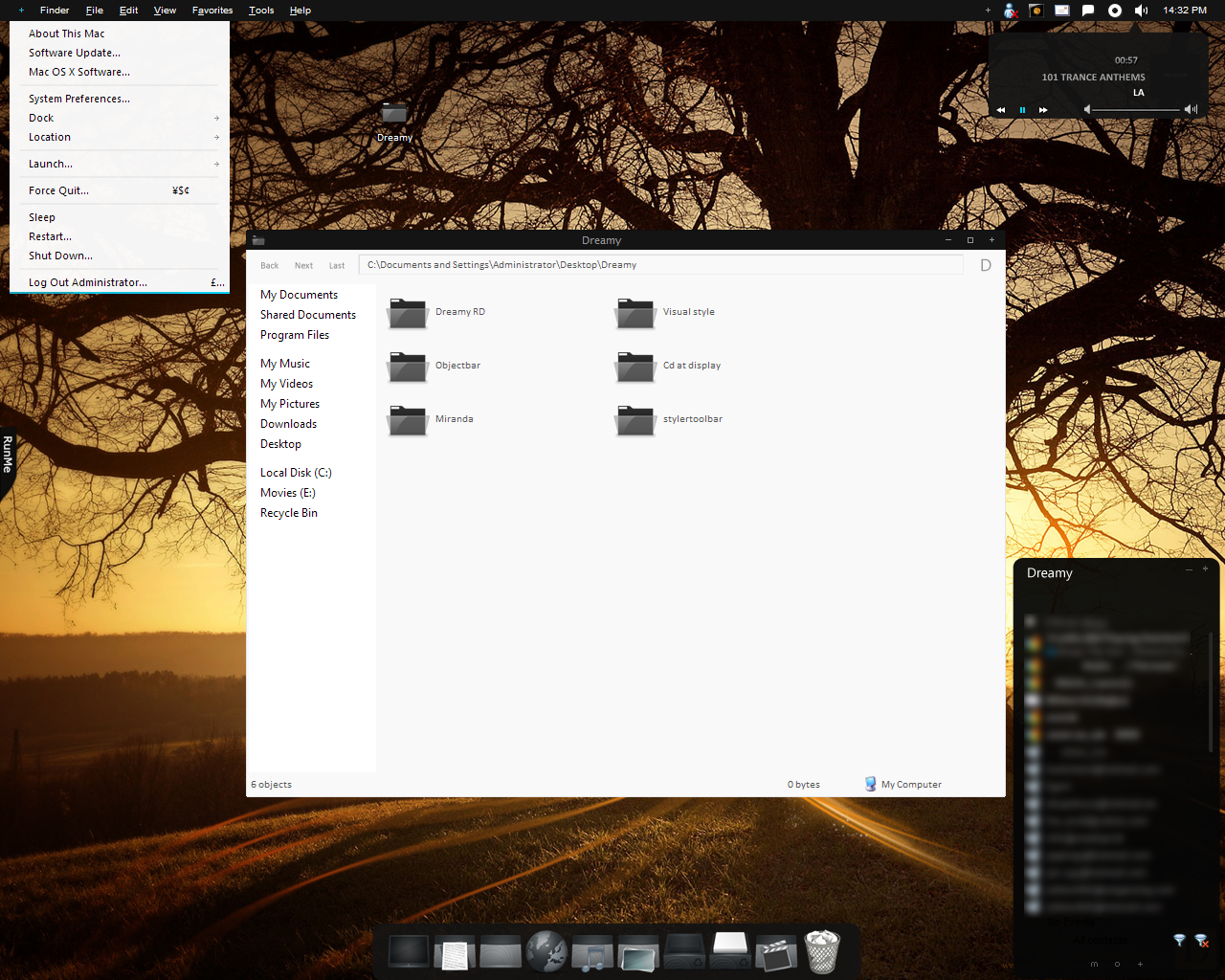
Task: Click the Back button in Dreamy window
Action: pos(270,265)
